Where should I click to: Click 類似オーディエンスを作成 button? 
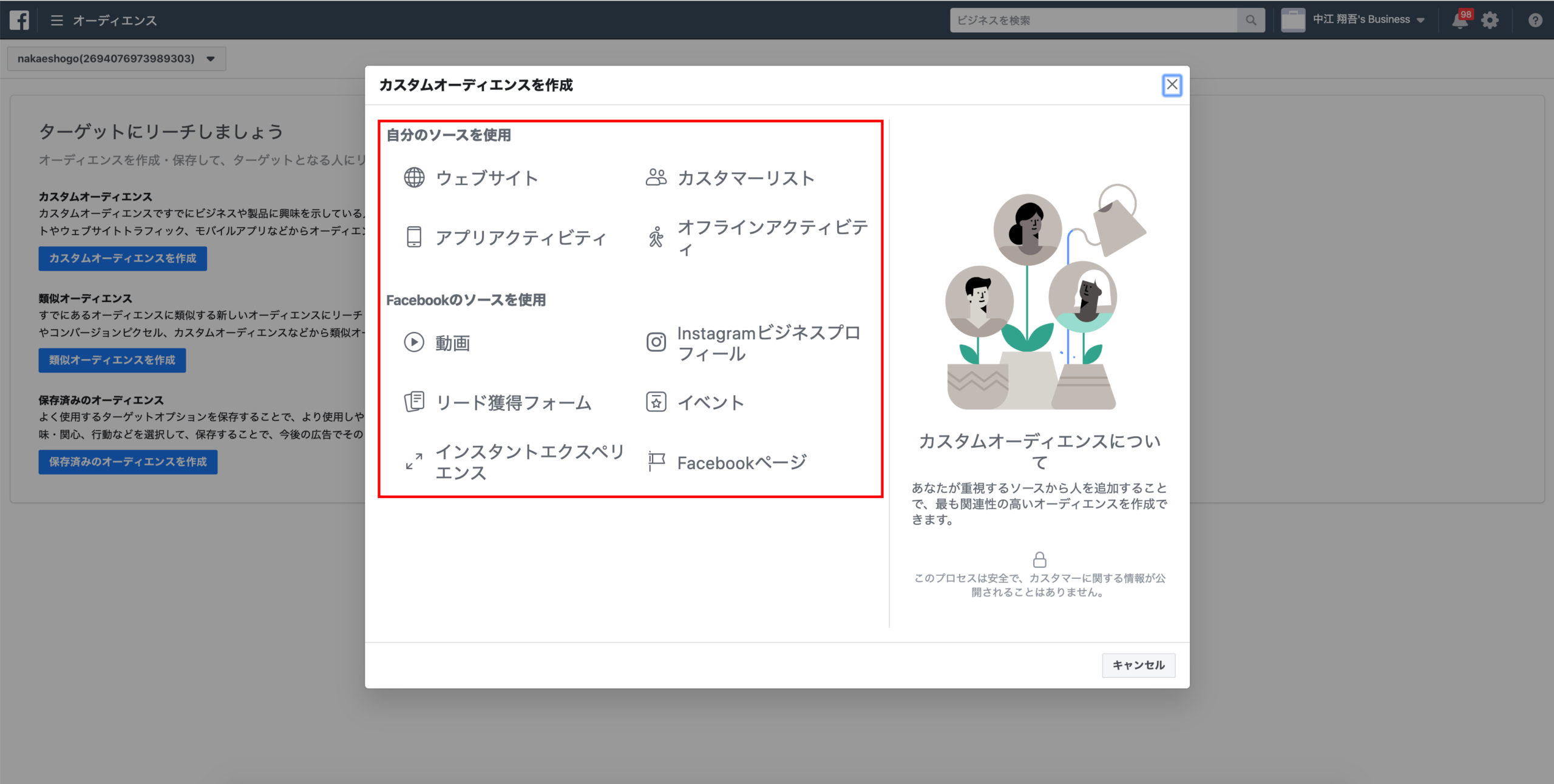coord(112,360)
